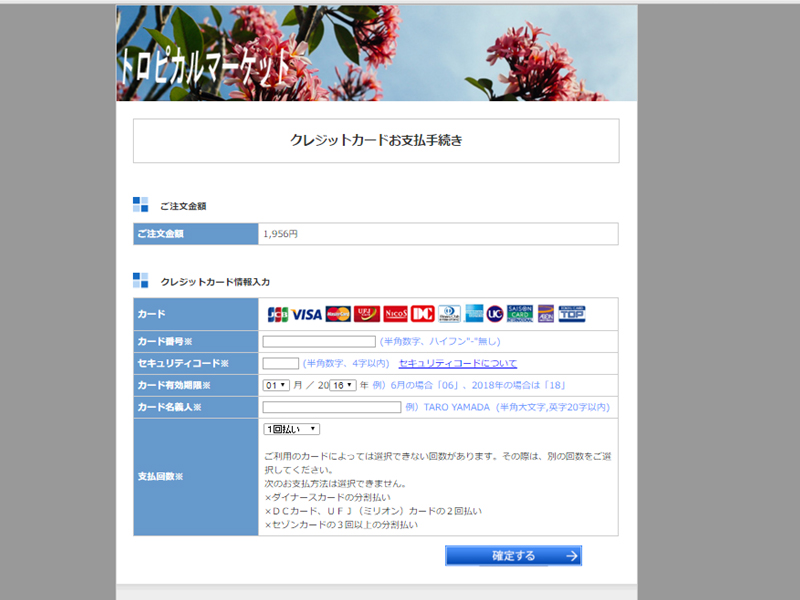Image resolution: width=800 pixels, height=600 pixels.
Task: Focus the カード名義人 input field
Action: click(x=332, y=407)
